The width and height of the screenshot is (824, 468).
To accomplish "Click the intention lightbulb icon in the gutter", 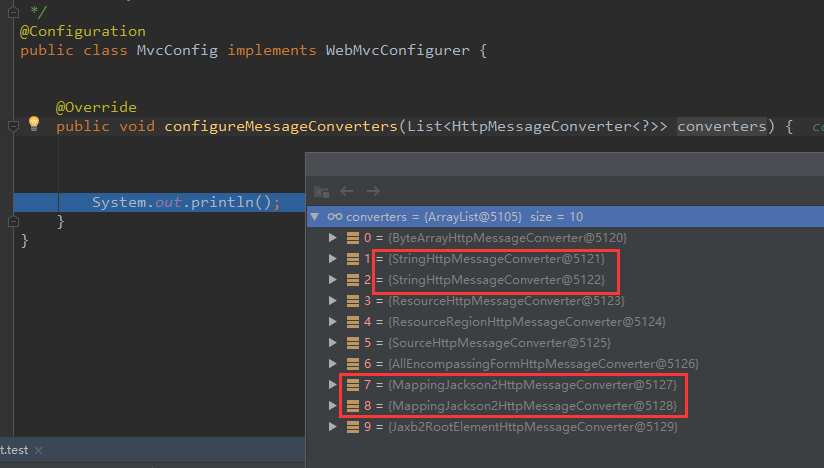I will coord(34,123).
